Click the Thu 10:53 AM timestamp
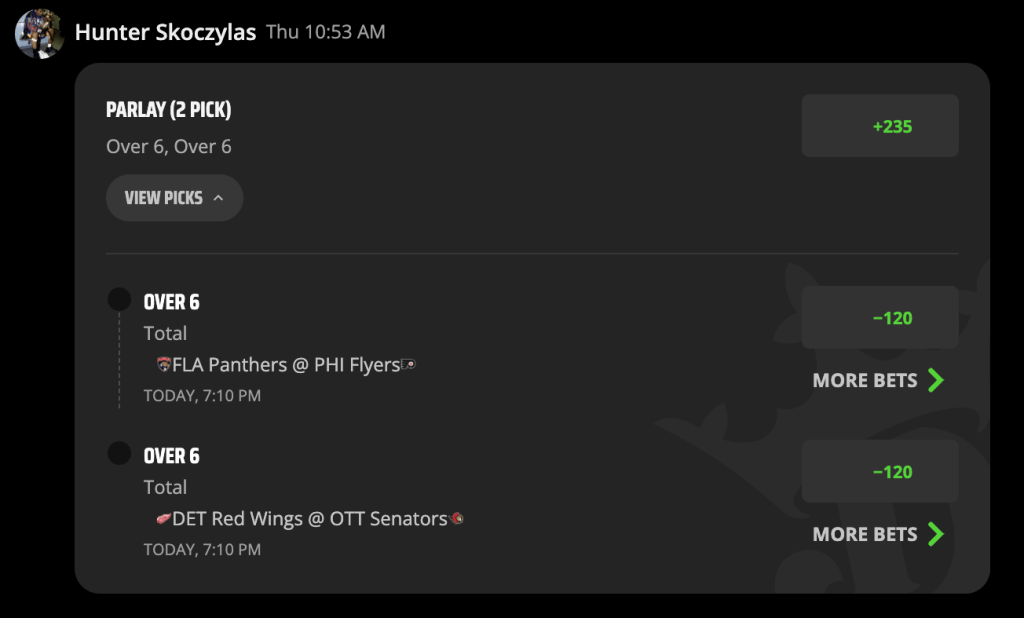Viewport: 1024px width, 618px height. 326,32
